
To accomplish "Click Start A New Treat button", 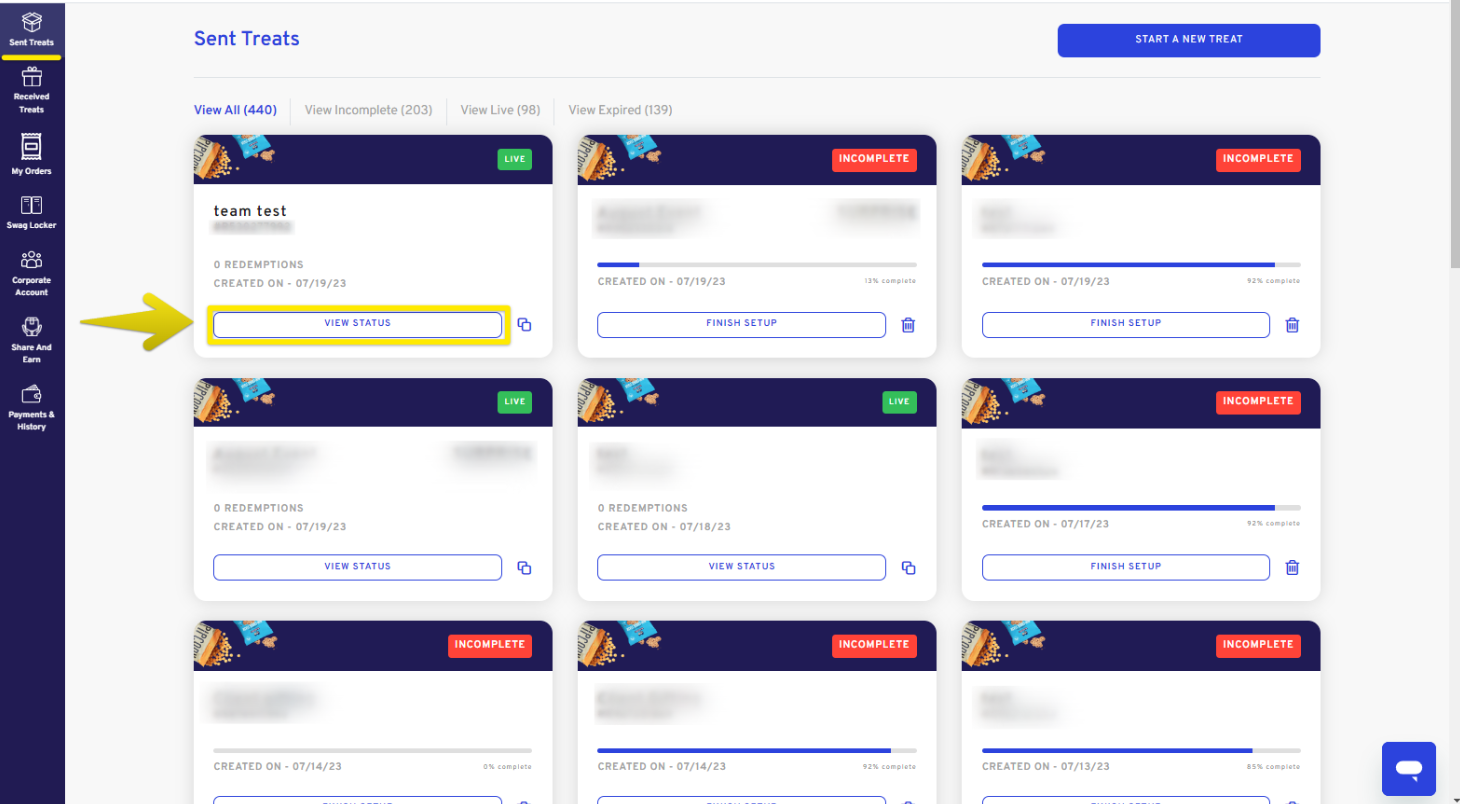I will tap(1189, 40).
